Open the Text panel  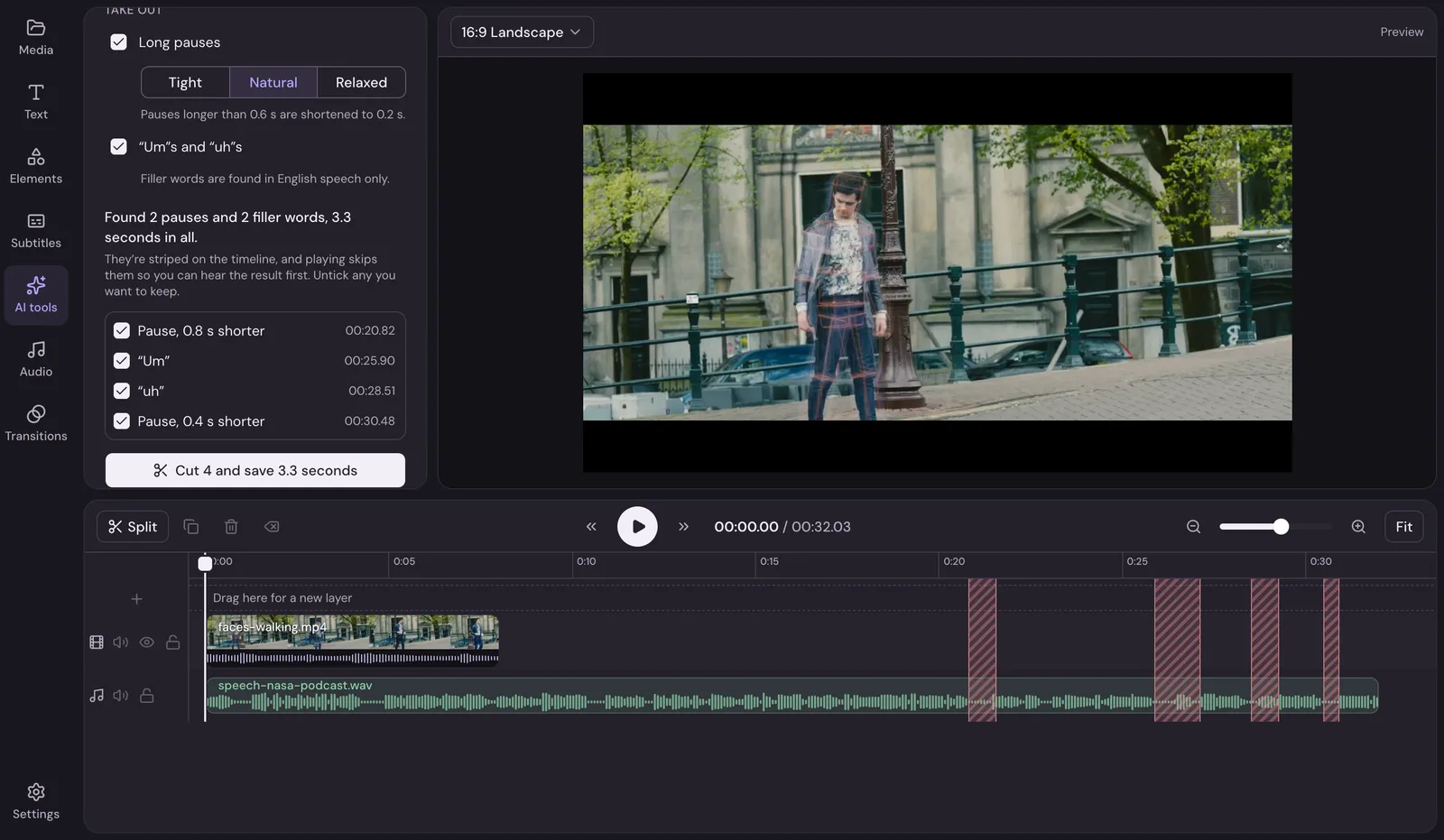point(36,102)
